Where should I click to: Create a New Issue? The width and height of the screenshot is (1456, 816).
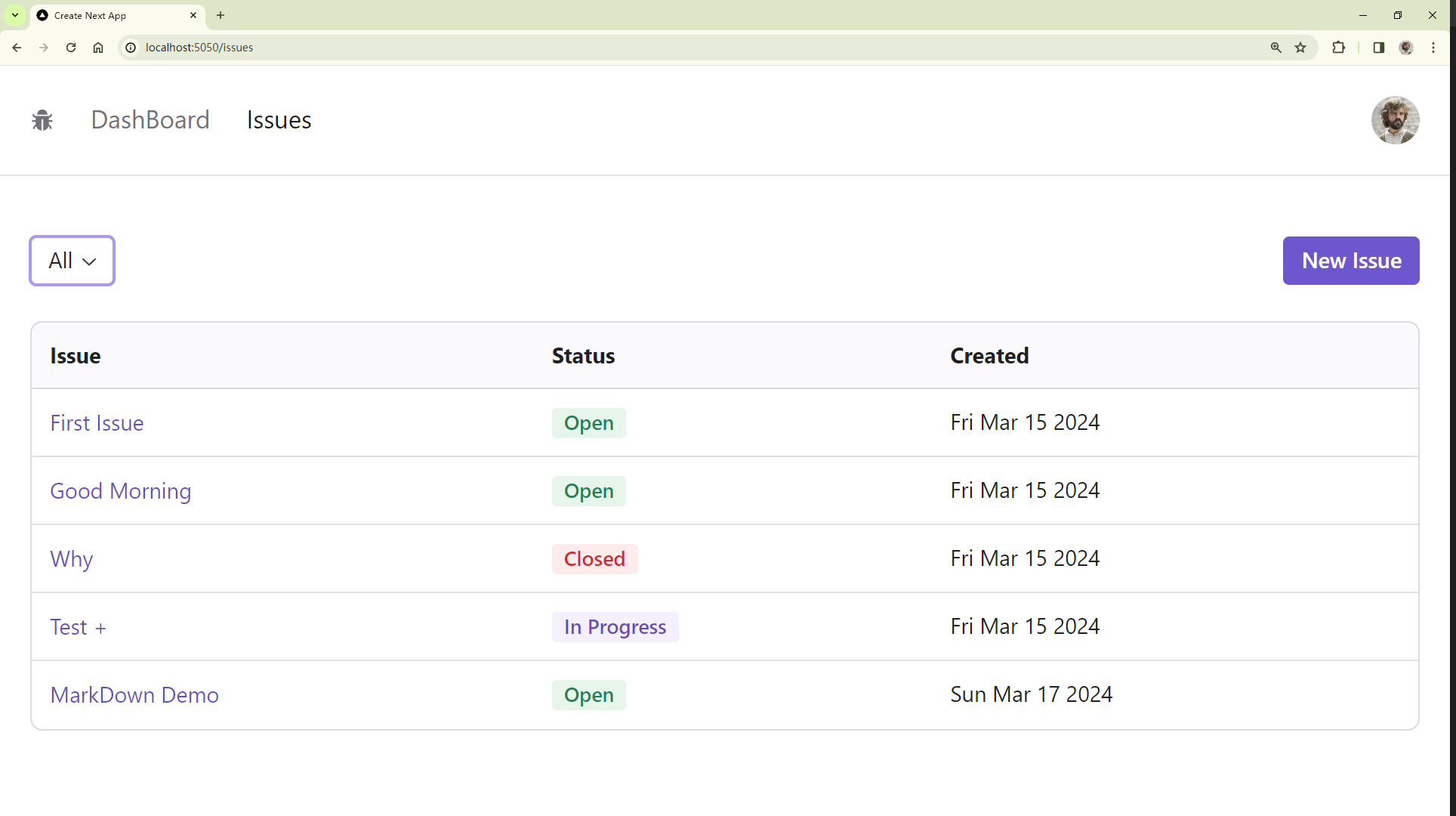coord(1351,261)
